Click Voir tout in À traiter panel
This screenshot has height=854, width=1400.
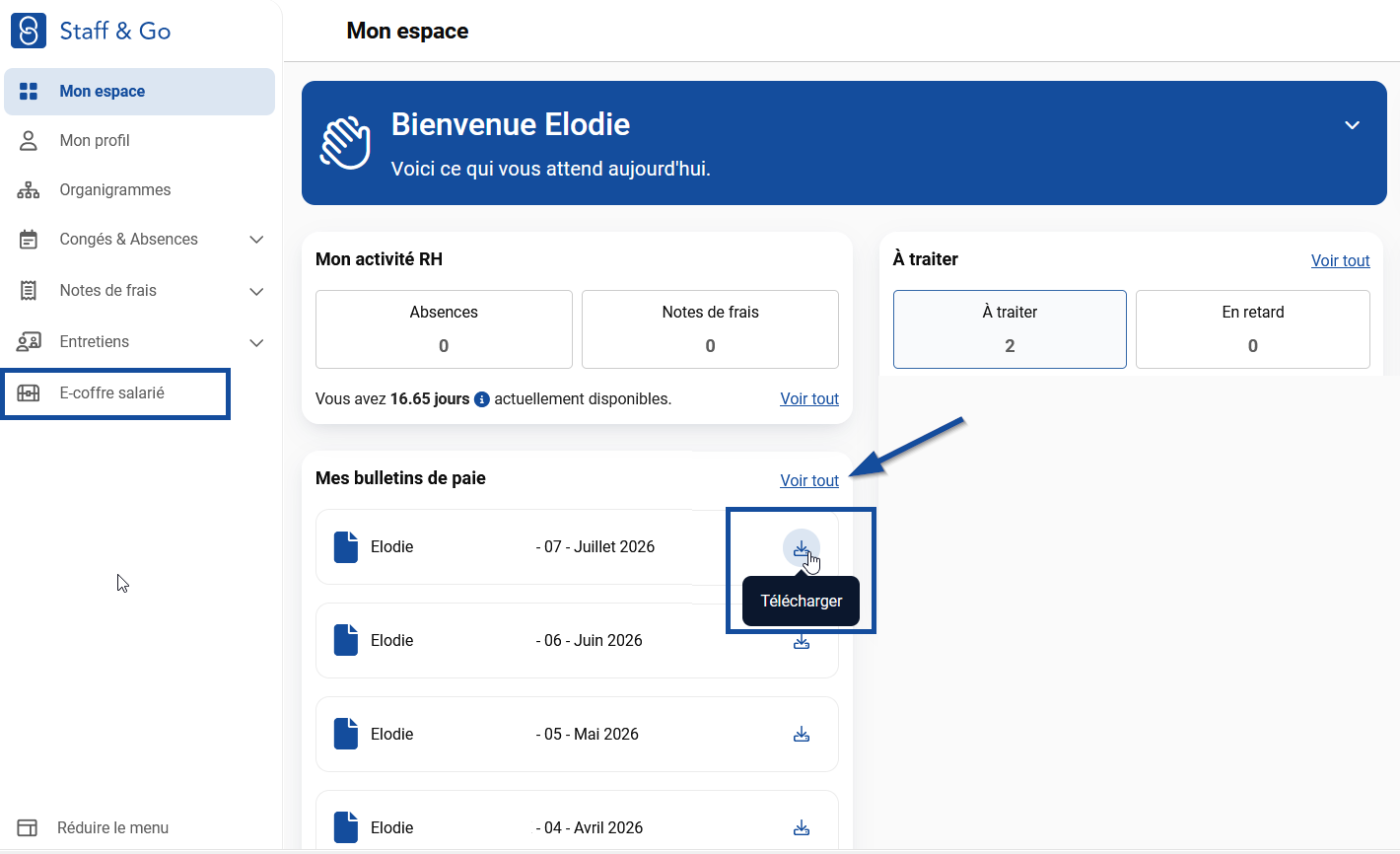point(1341,261)
